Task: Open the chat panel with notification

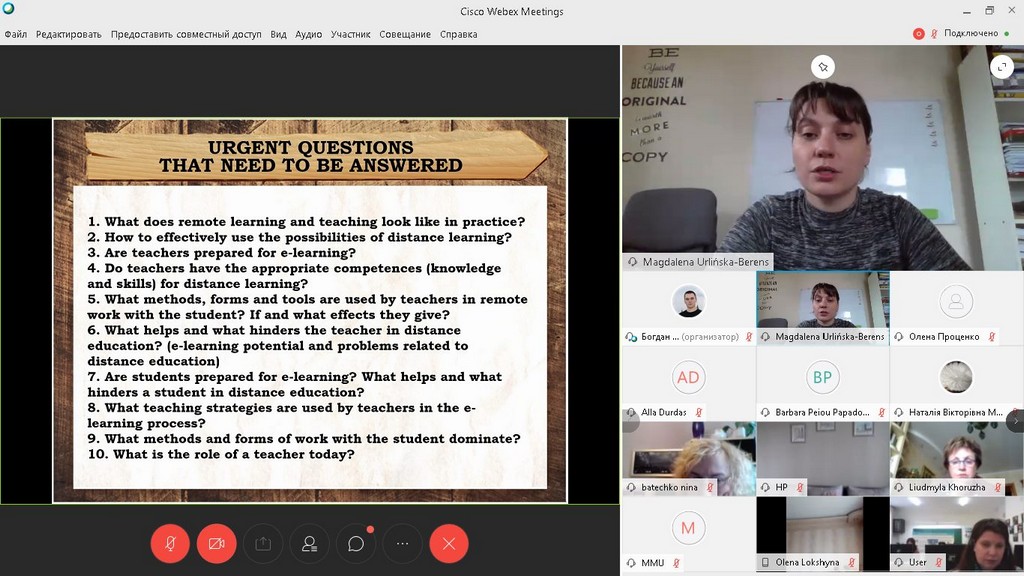Action: [356, 544]
